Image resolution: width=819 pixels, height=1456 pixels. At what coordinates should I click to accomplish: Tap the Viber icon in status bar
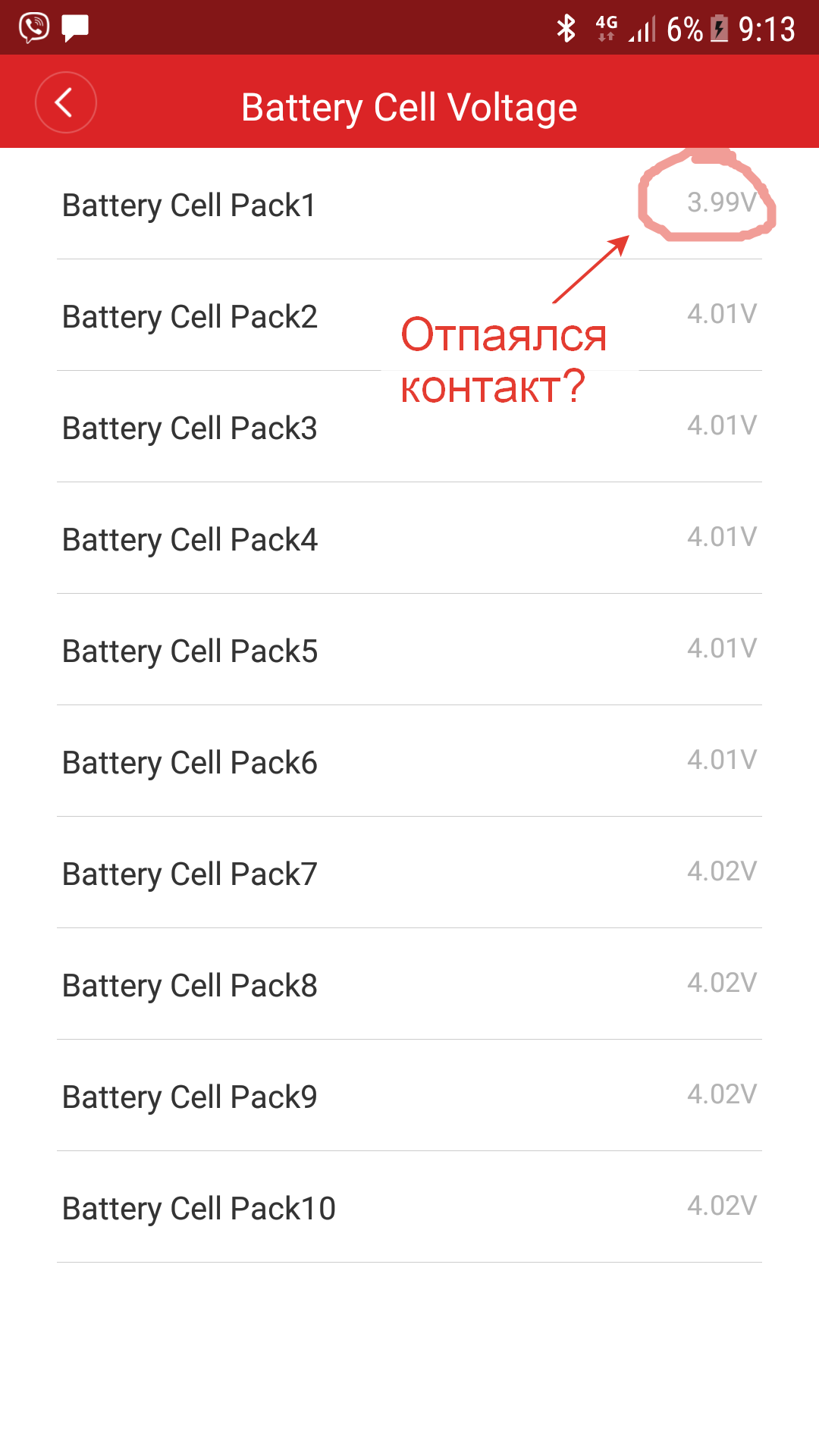[x=34, y=27]
